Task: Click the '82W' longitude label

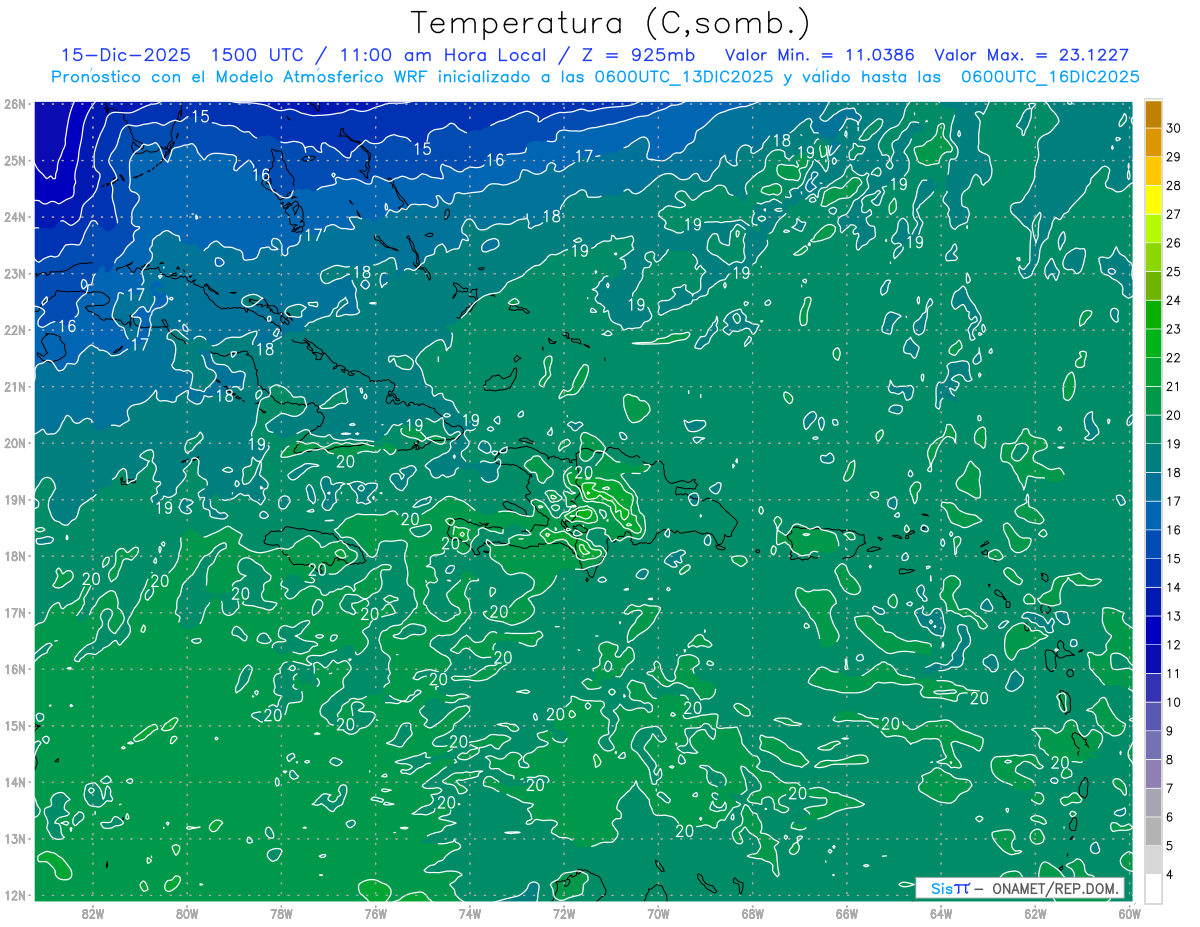Action: point(92,913)
